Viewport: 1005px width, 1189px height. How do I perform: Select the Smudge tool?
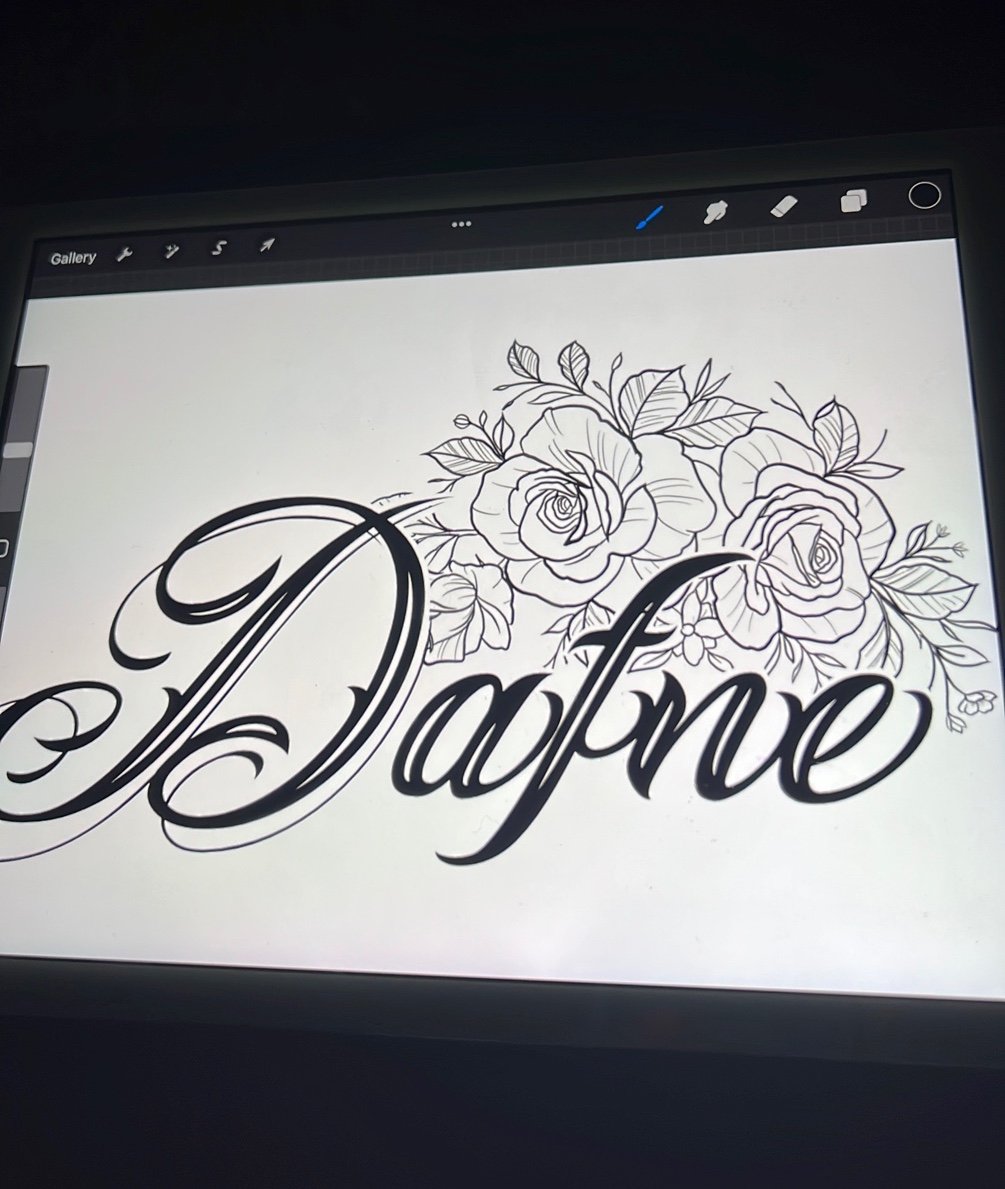[714, 212]
